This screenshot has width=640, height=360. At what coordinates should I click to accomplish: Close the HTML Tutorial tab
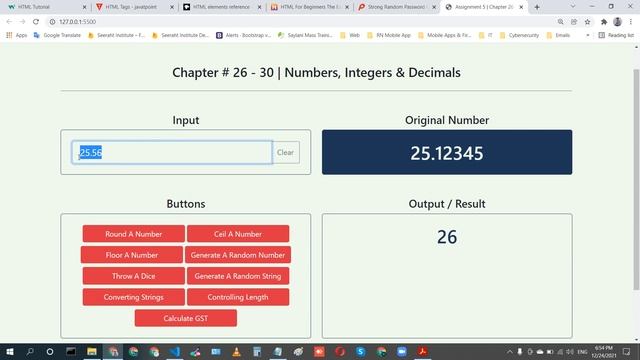click(84, 7)
